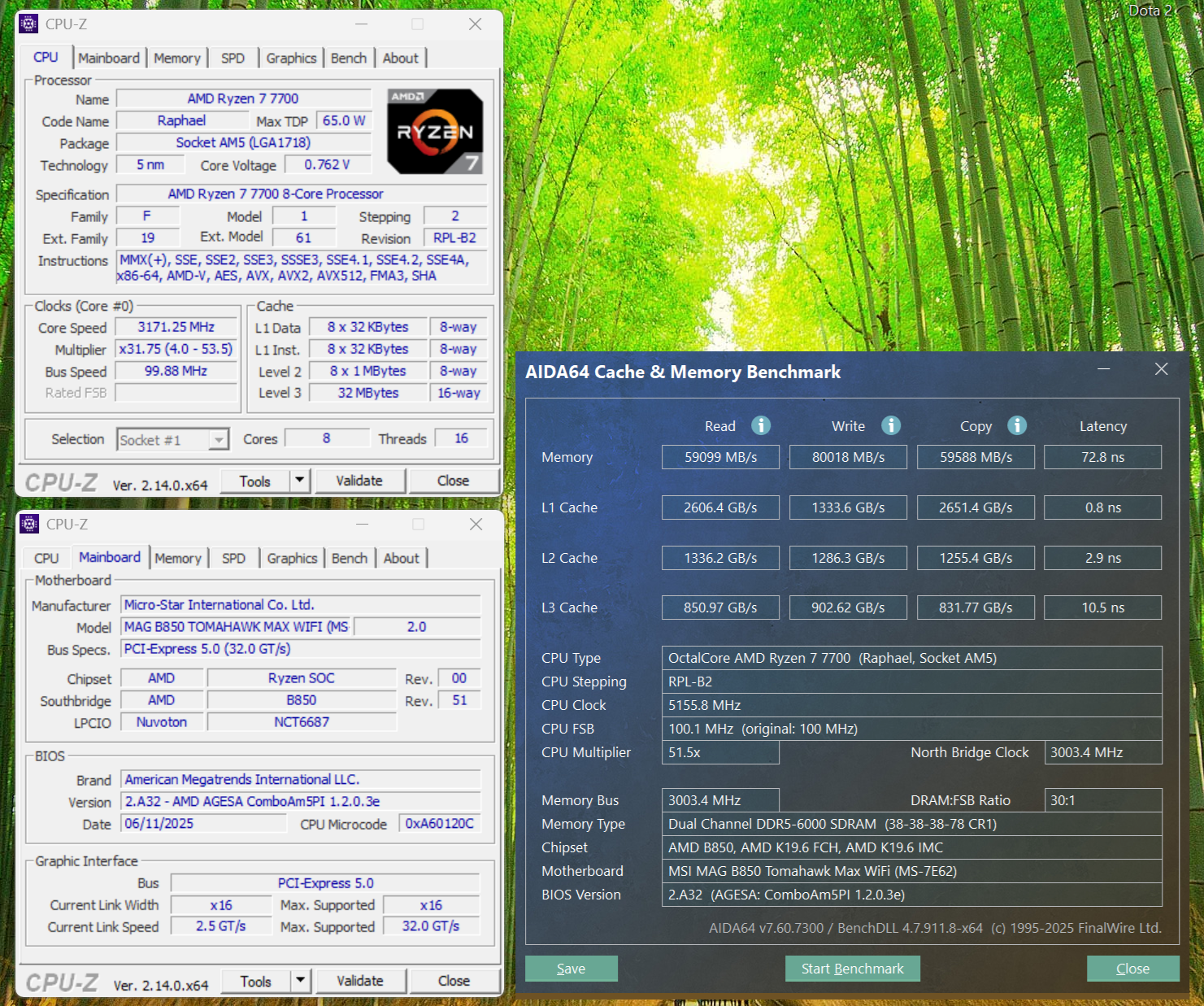
Task: Click Tools button in bottom CPU-Z
Action: [255, 981]
